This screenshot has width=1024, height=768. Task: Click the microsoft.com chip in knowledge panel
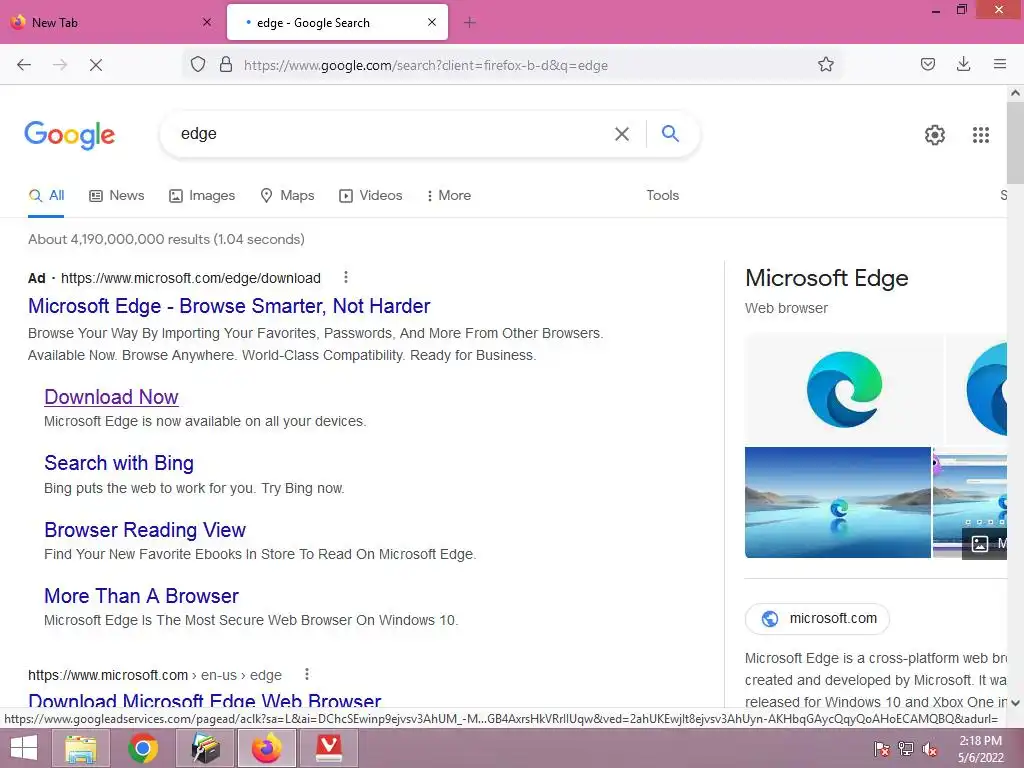point(817,618)
